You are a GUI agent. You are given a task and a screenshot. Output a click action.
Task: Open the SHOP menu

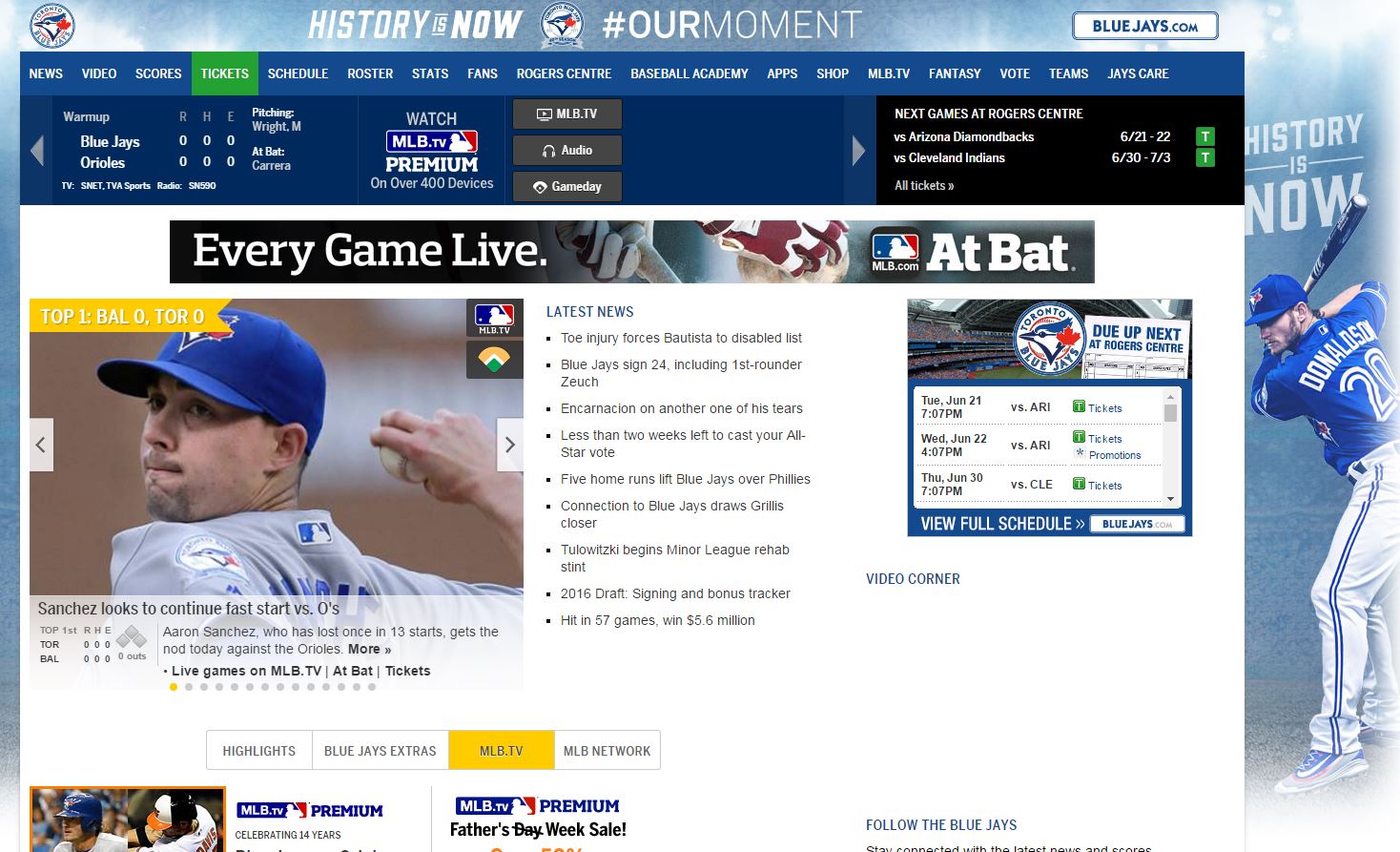tap(833, 73)
